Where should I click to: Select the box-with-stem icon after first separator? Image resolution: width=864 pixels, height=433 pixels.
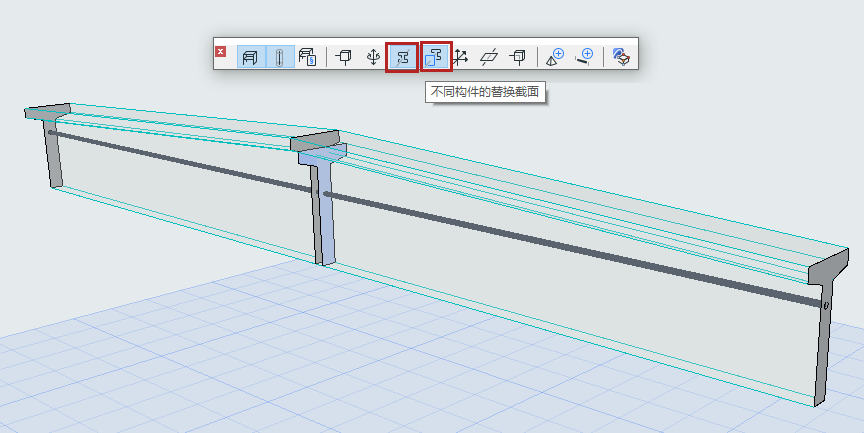click(345, 57)
